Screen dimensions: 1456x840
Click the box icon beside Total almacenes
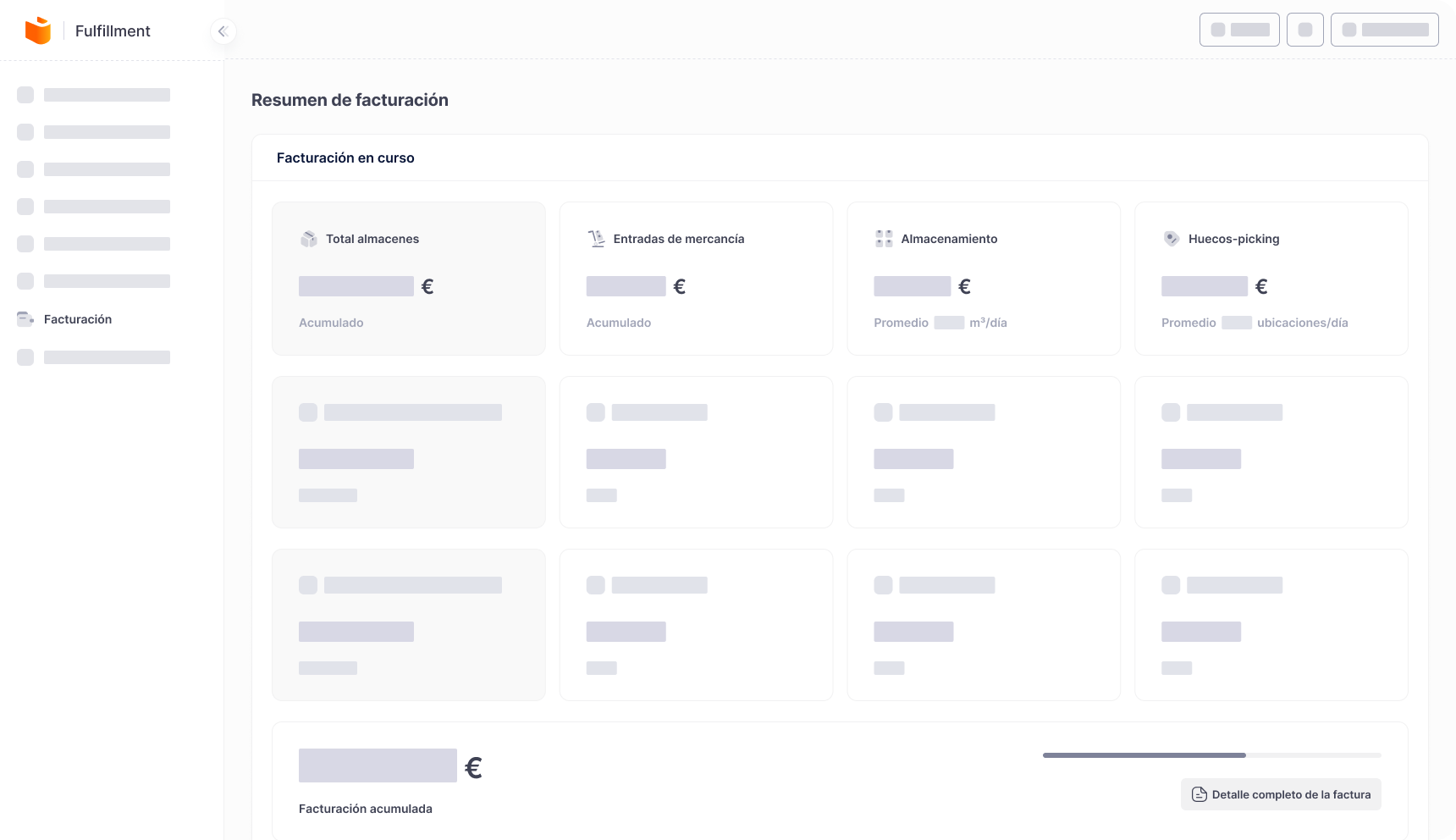coord(308,239)
